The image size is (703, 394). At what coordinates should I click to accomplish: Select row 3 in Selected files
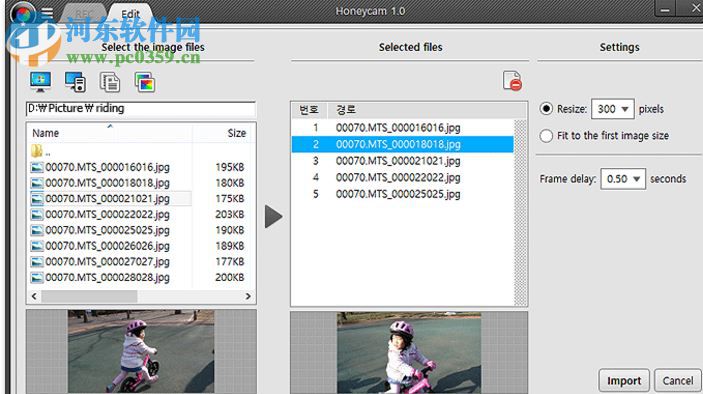pyautogui.click(x=402, y=161)
